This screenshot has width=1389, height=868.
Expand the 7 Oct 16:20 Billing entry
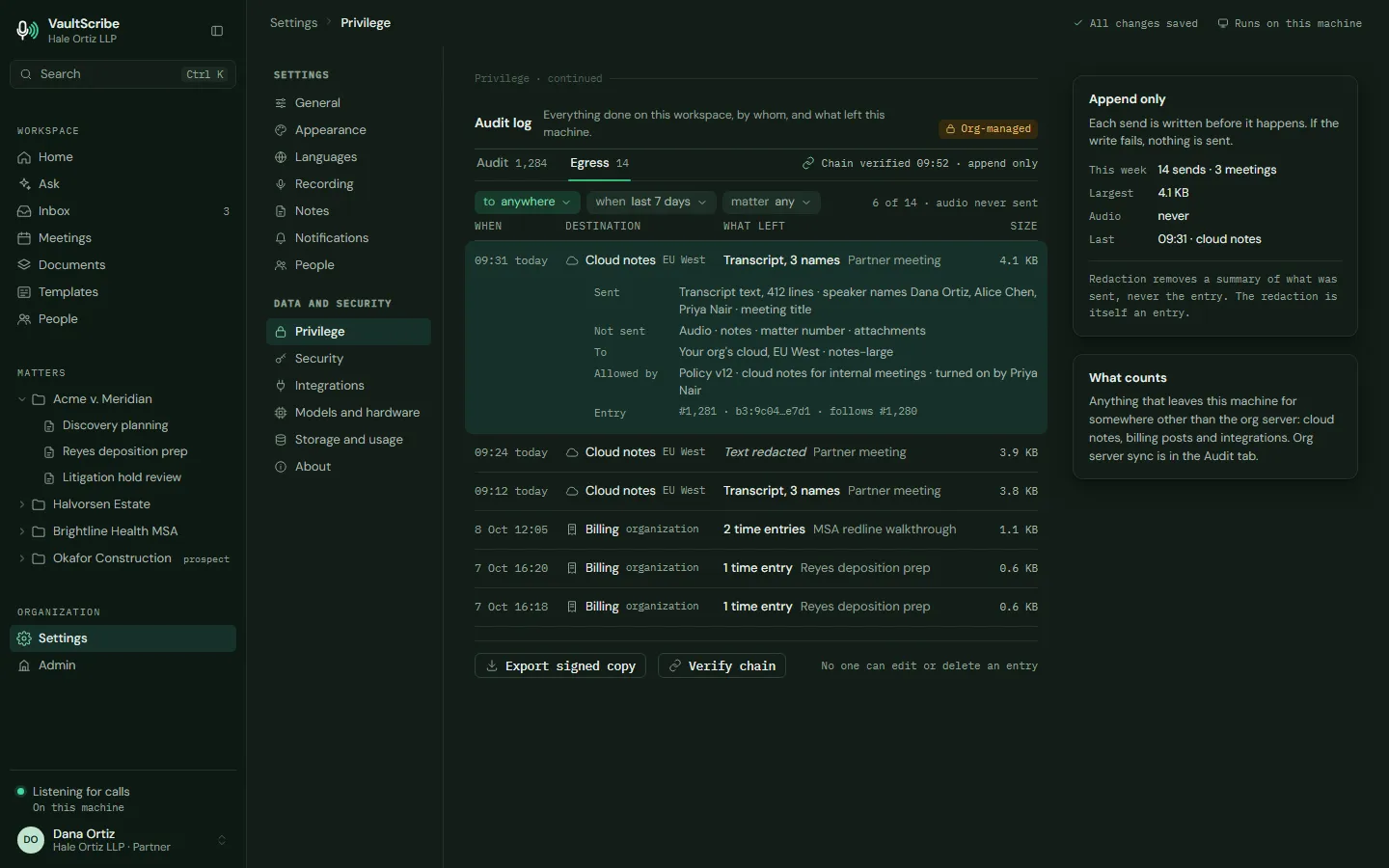[x=756, y=568]
